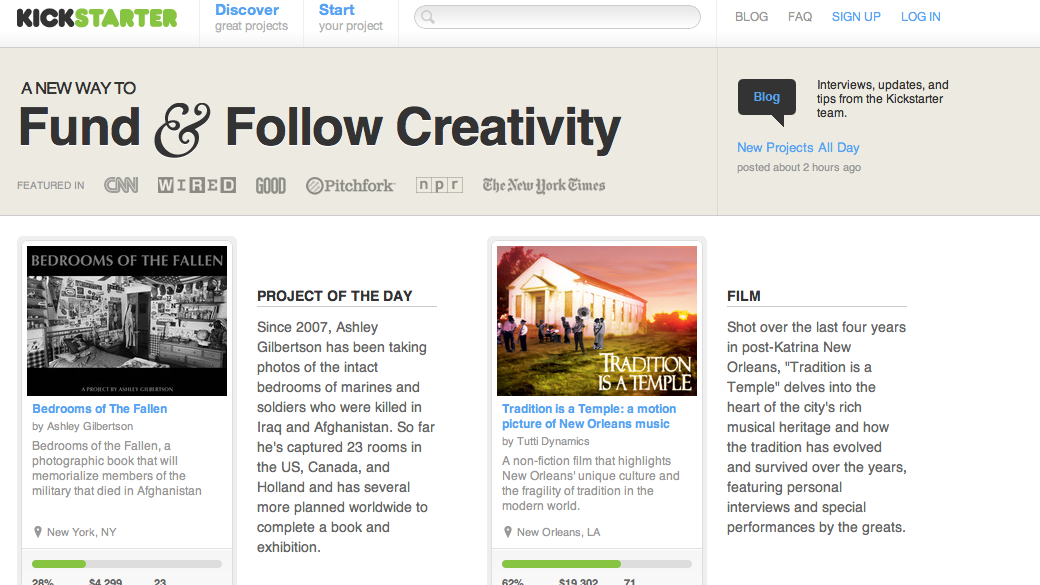Open the Blog speech bubble icon

(767, 101)
